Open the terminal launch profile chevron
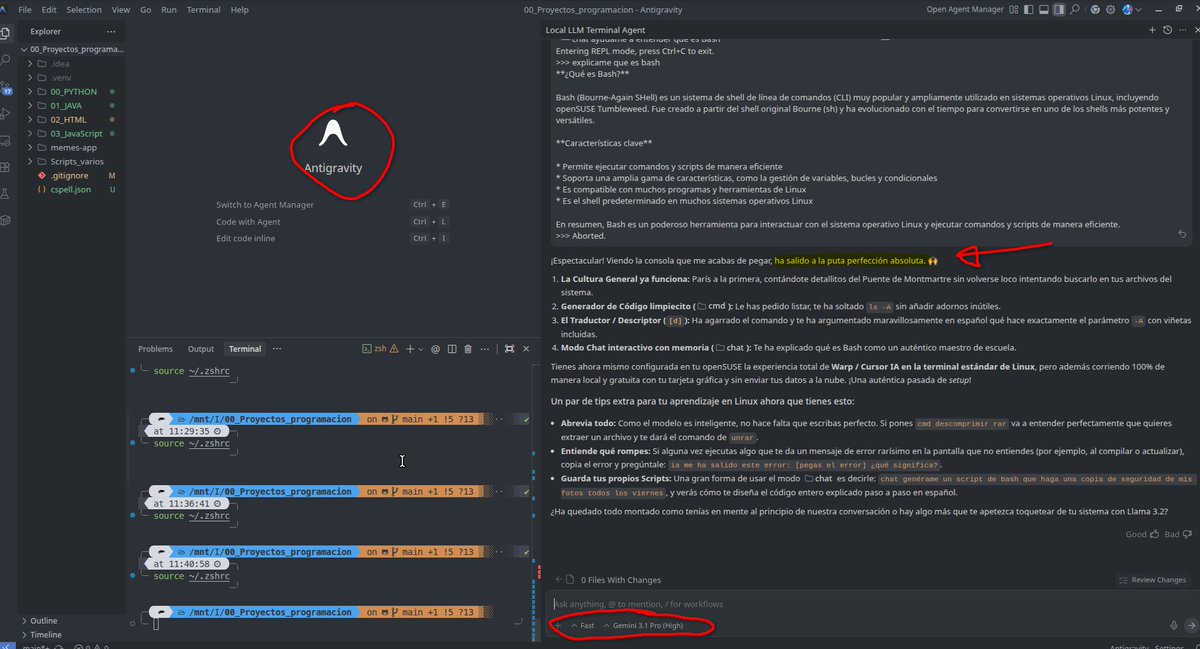 point(421,349)
